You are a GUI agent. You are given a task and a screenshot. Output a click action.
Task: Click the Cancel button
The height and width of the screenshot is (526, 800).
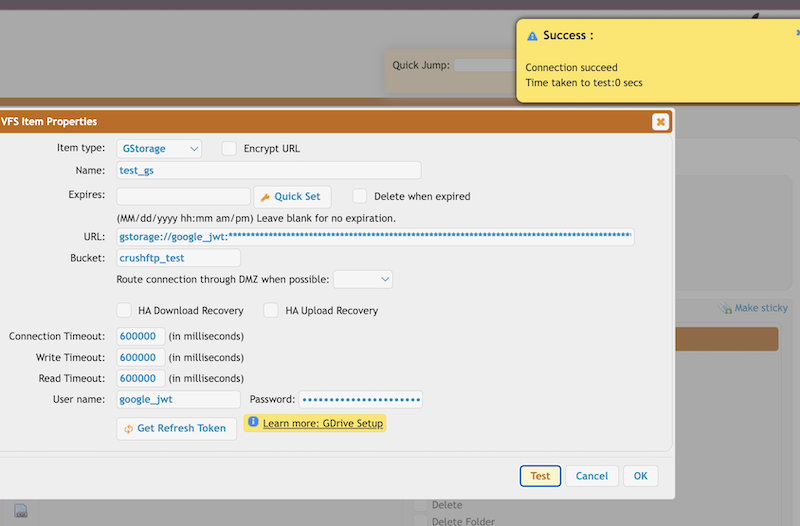[x=592, y=476]
